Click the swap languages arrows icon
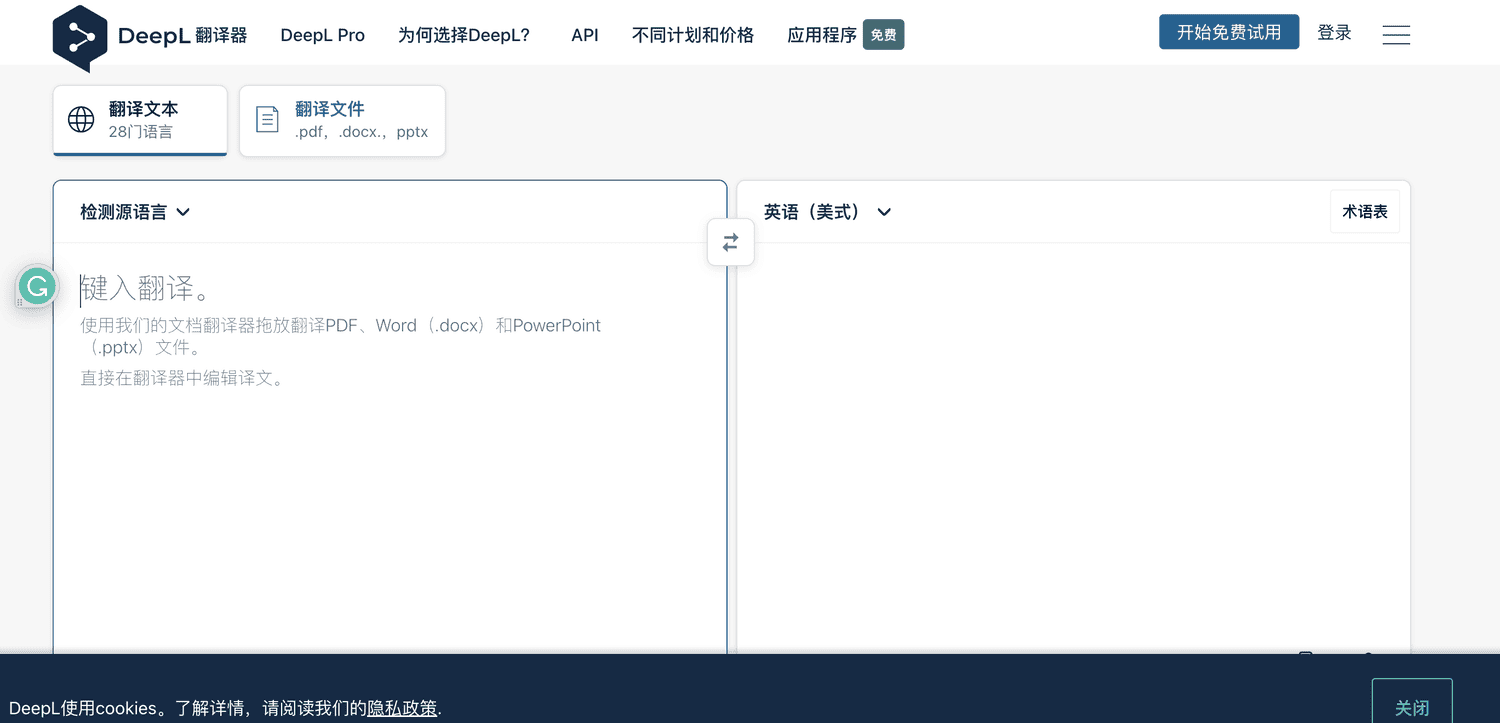This screenshot has height=723, width=1500. (731, 242)
